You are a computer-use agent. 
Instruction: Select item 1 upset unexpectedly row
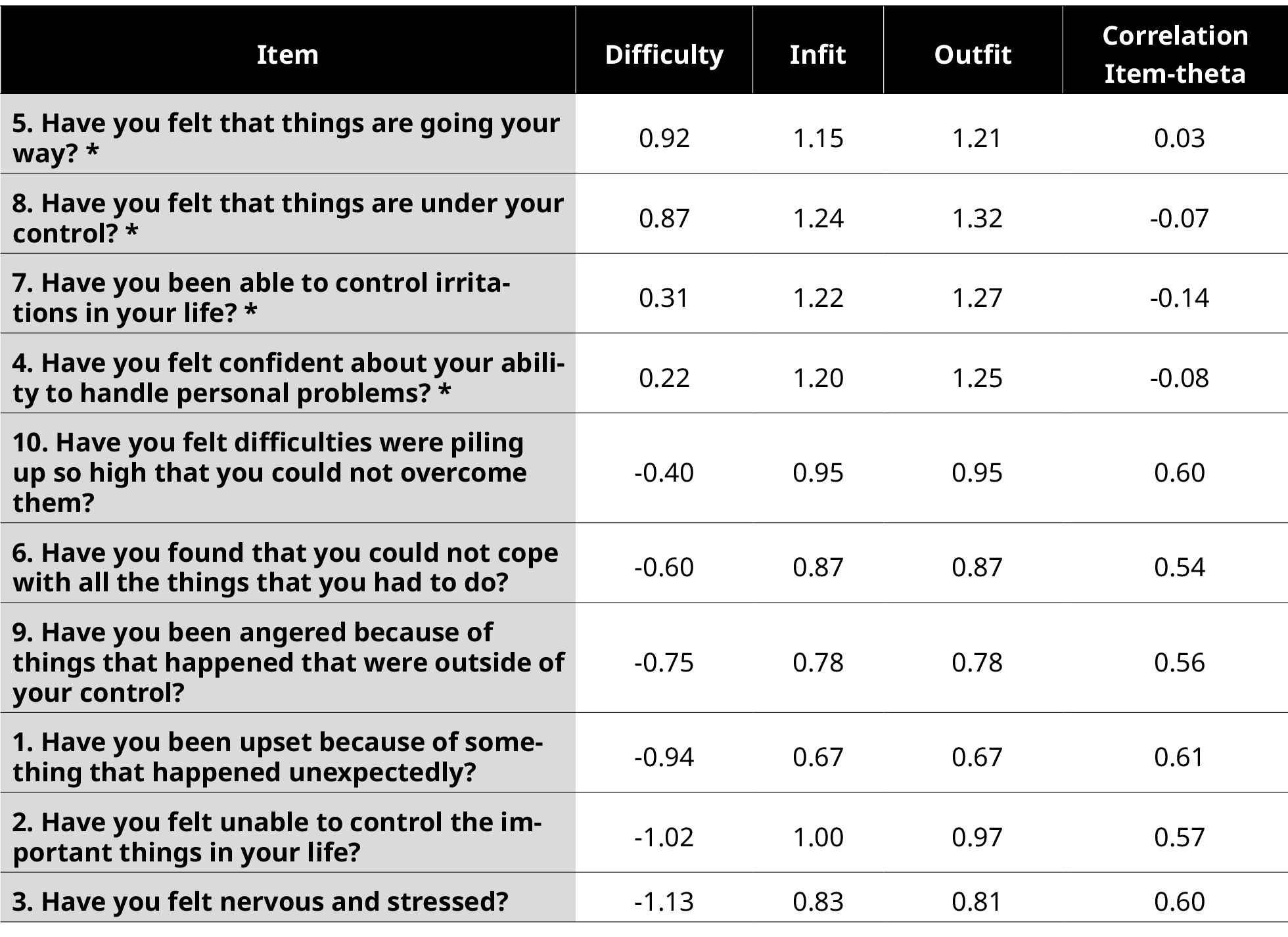(x=644, y=752)
